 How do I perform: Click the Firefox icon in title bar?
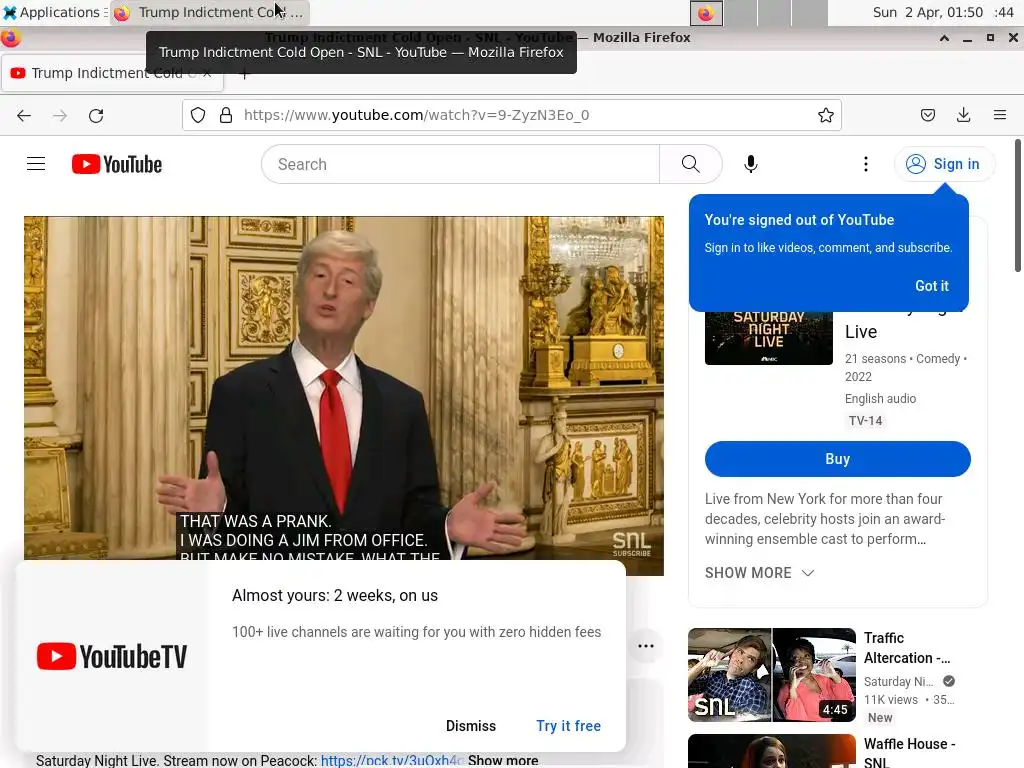pyautogui.click(x=10, y=38)
